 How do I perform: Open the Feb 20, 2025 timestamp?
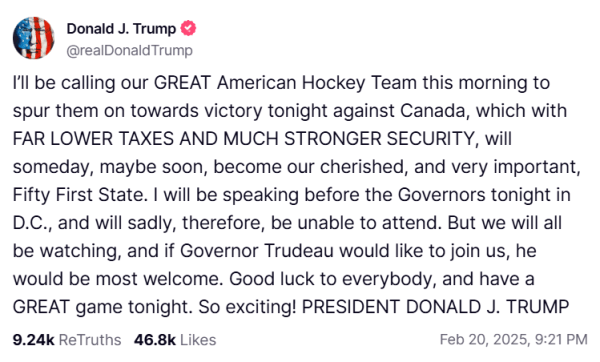tap(514, 339)
